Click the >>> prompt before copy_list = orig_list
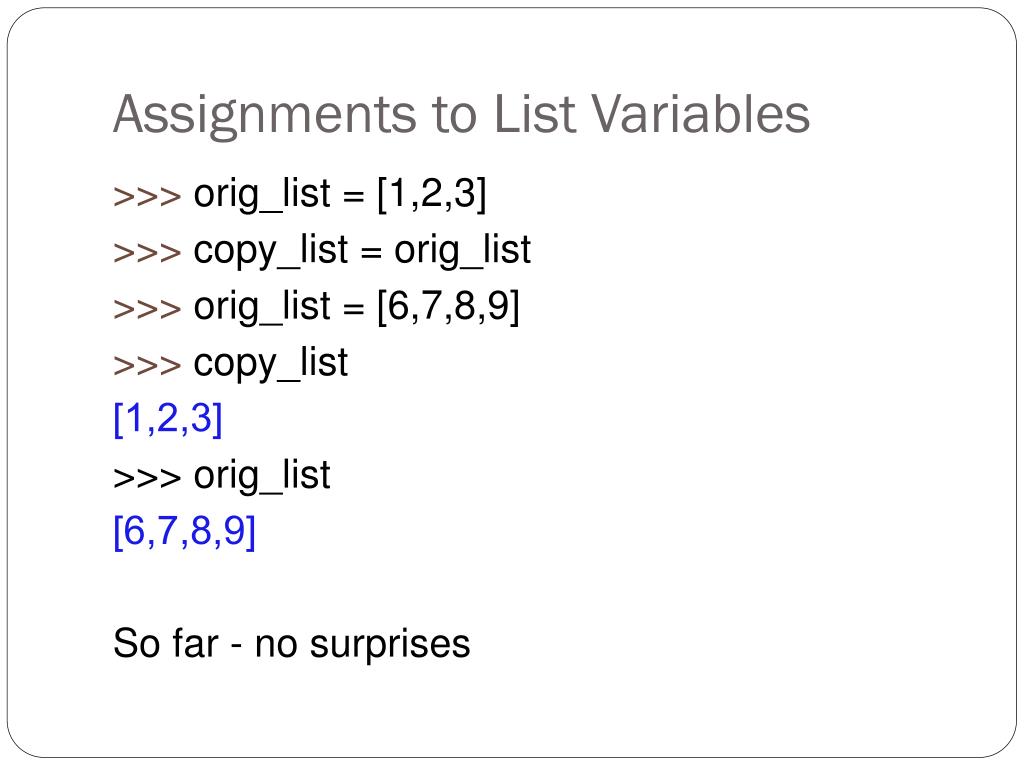Viewport: 1024px width, 768px height. [x=147, y=252]
